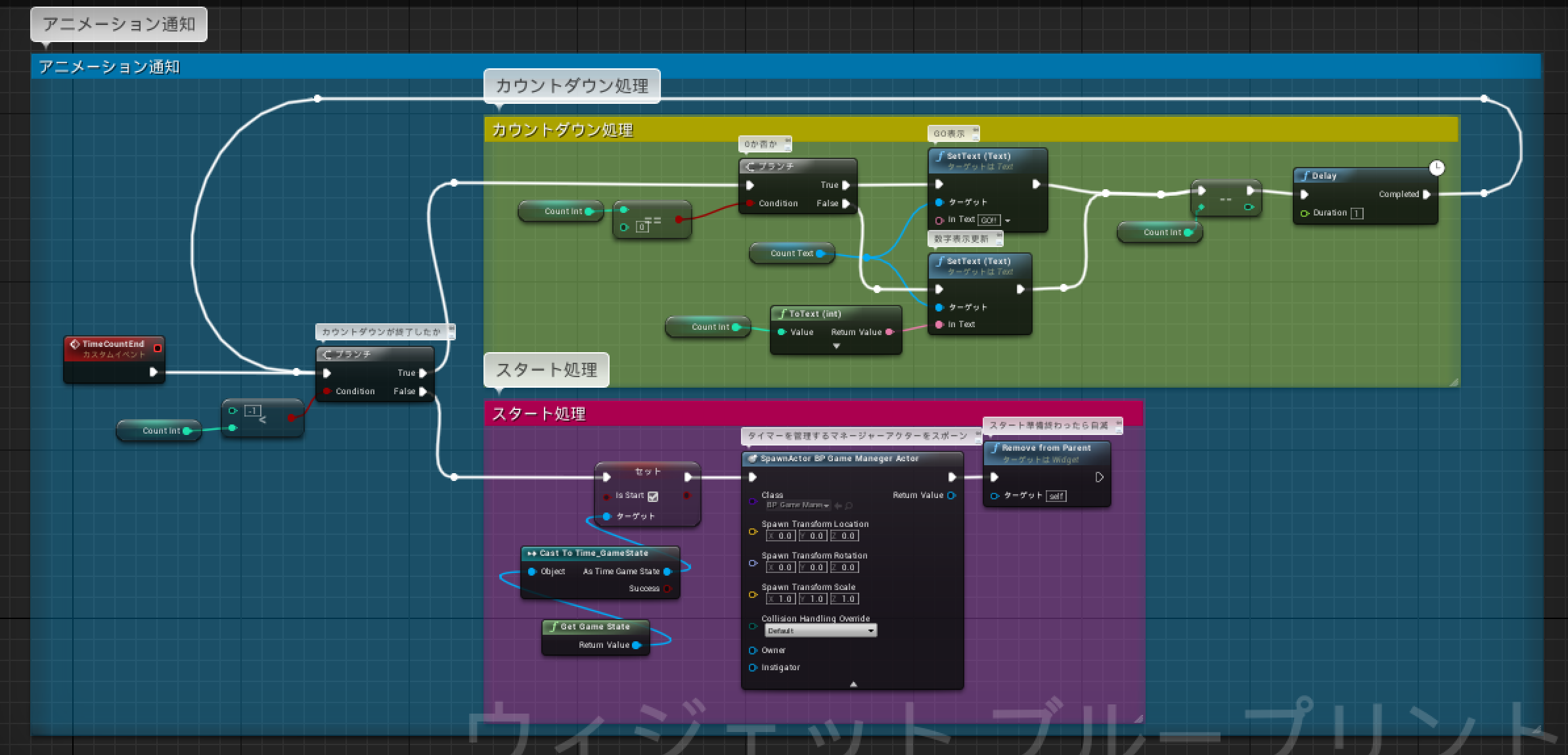Click the Cast To Time_GameState node icon
The width and height of the screenshot is (1568, 755).
pyautogui.click(x=531, y=553)
